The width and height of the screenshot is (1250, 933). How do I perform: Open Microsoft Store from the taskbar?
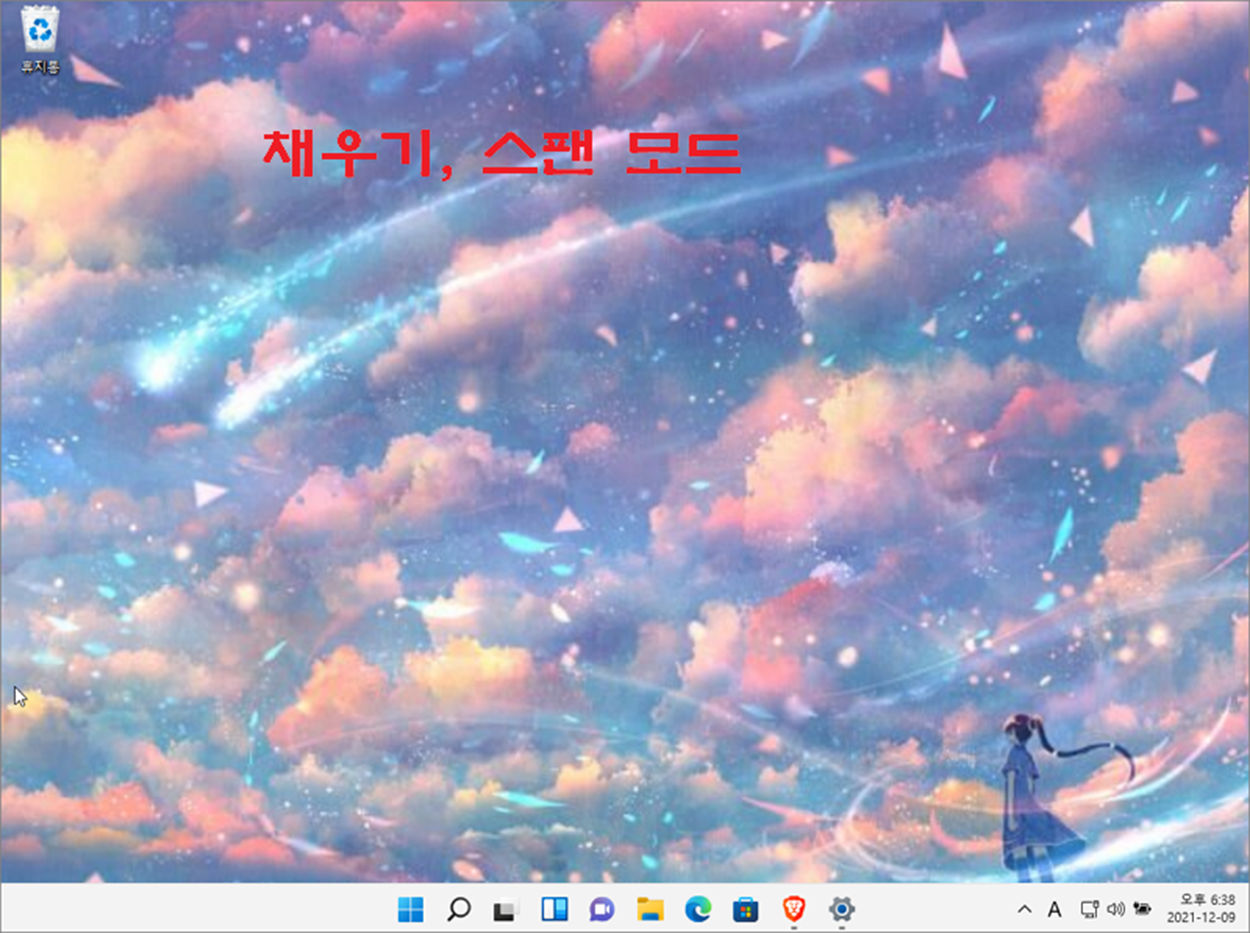click(746, 909)
